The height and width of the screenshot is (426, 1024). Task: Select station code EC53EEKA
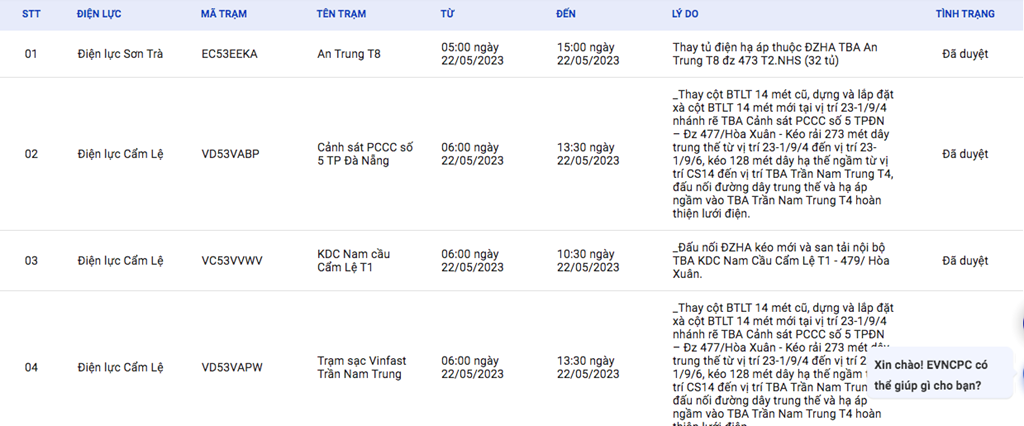(x=229, y=54)
